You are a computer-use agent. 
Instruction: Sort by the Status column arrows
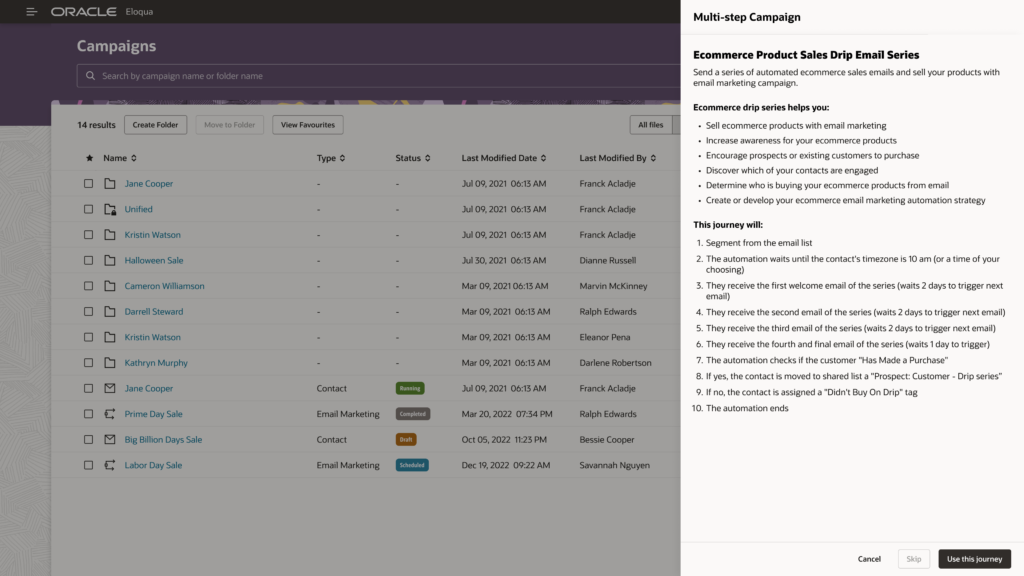point(427,158)
